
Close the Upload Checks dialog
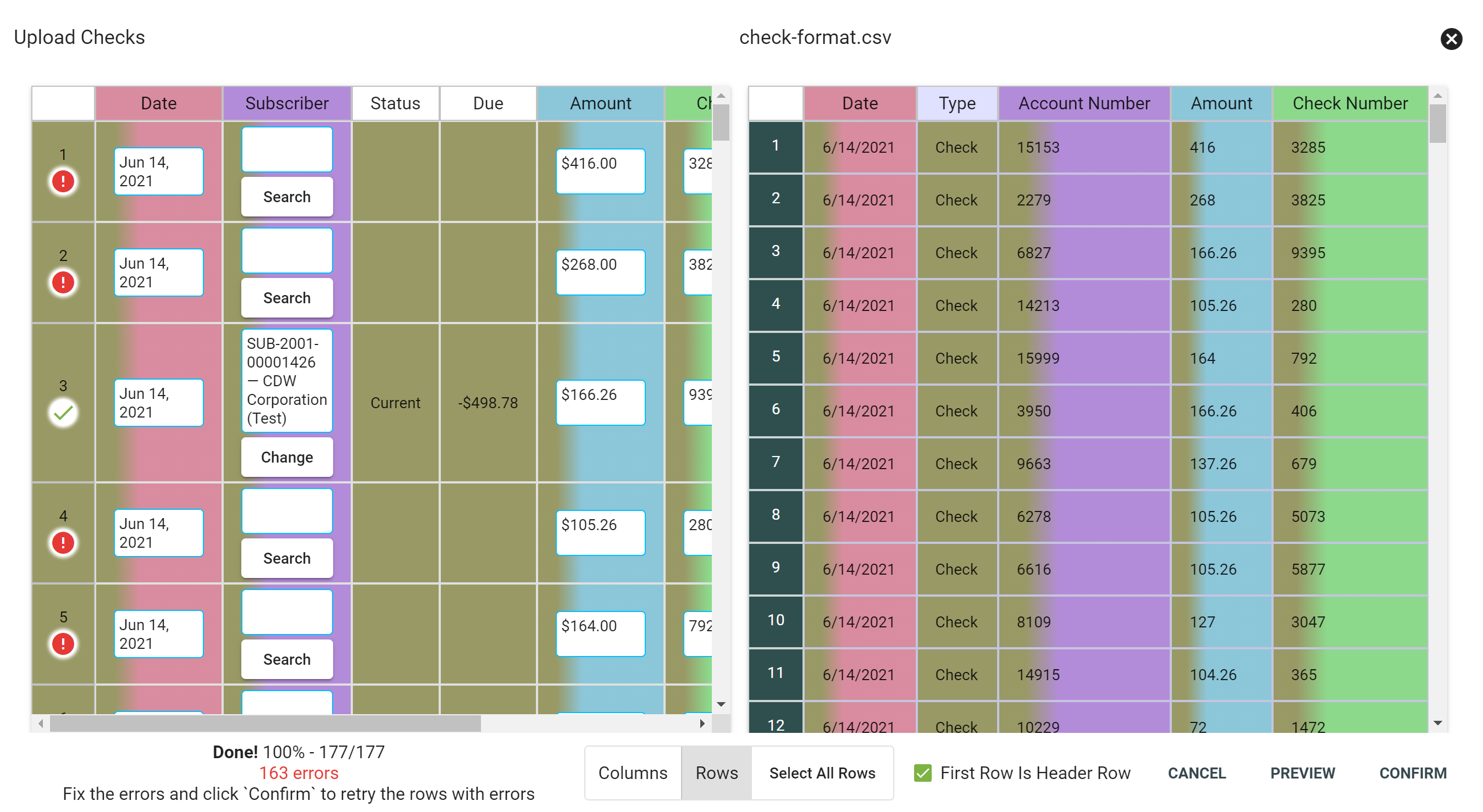tap(1450, 38)
